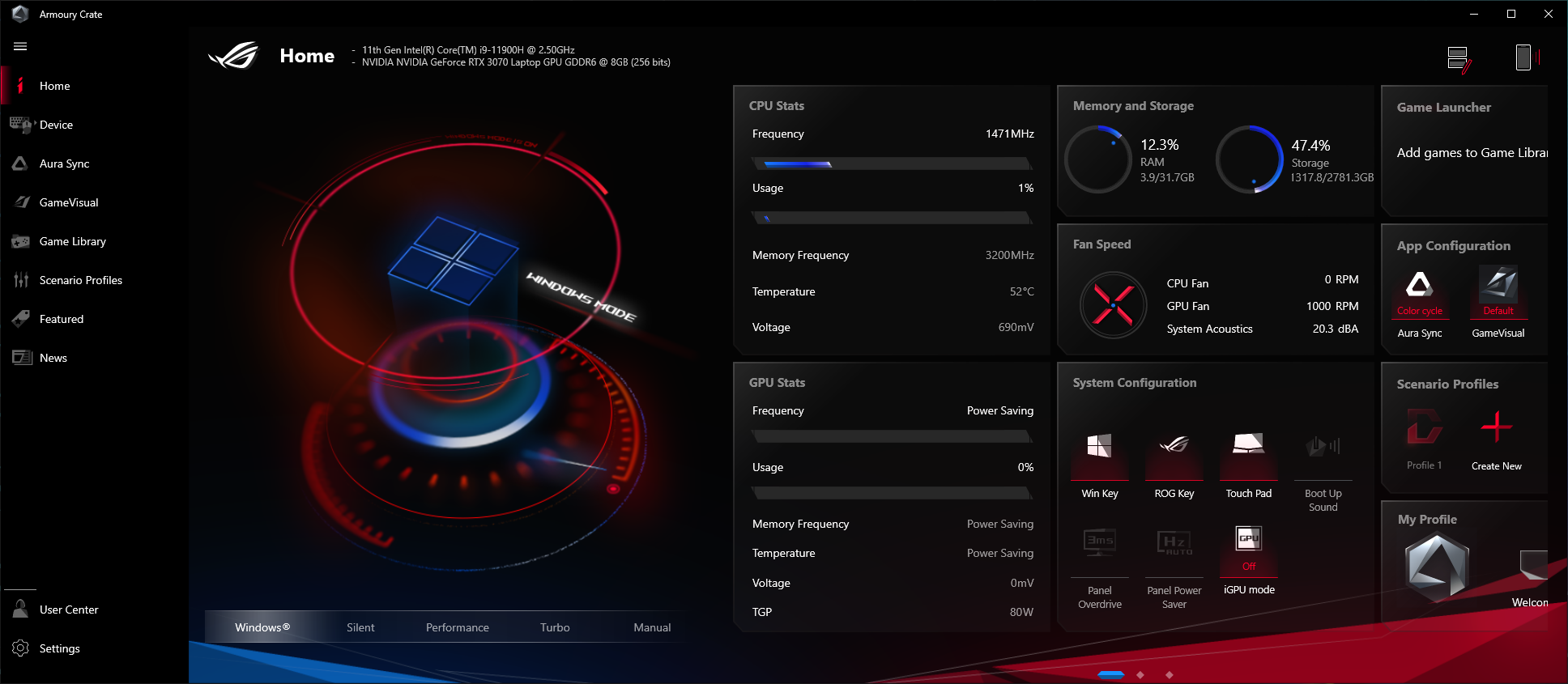
Task: Click the Aura Sync Color cycle icon
Action: tap(1419, 285)
